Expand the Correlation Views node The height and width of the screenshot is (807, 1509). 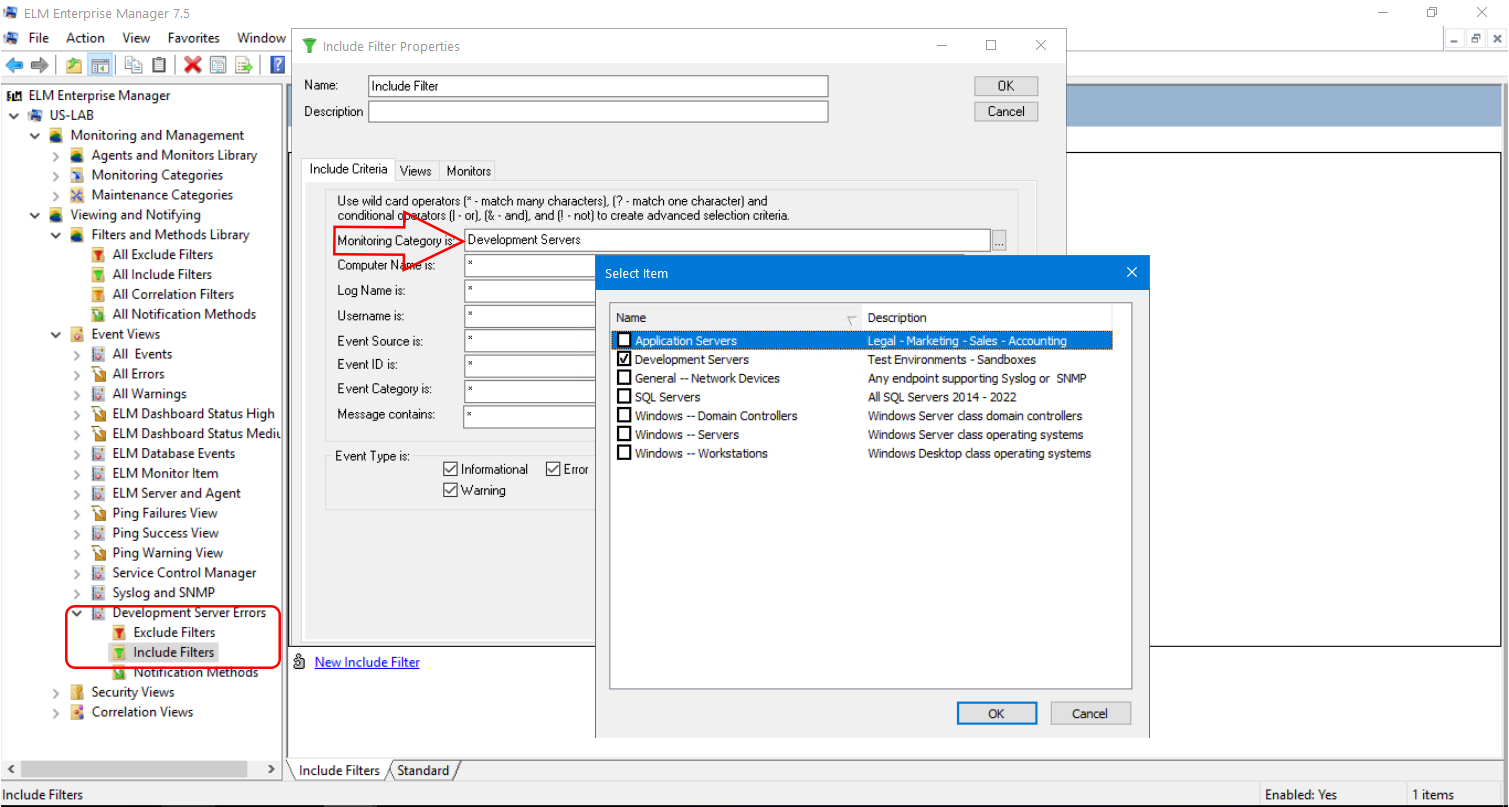(x=56, y=712)
